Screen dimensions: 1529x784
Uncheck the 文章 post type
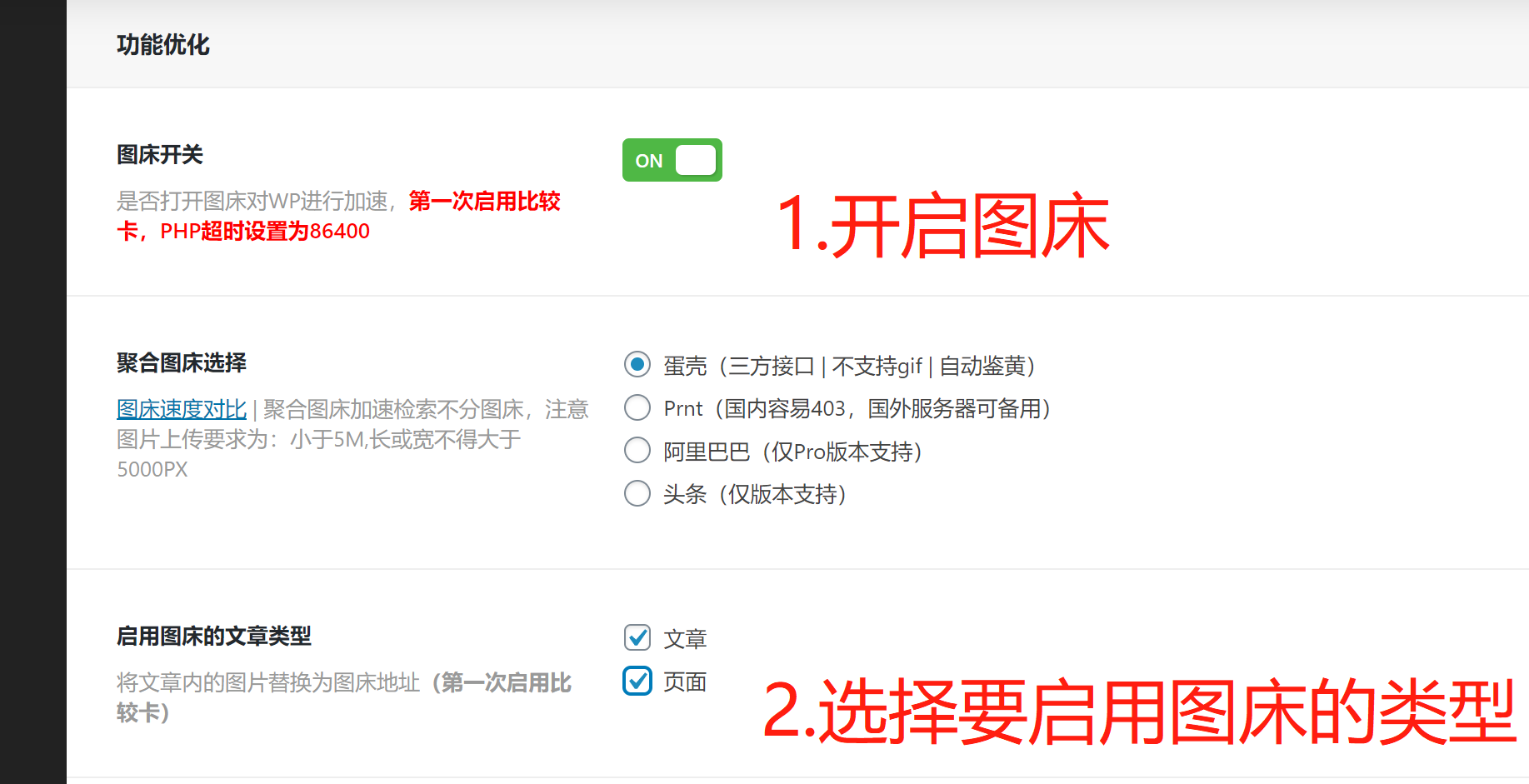637,637
